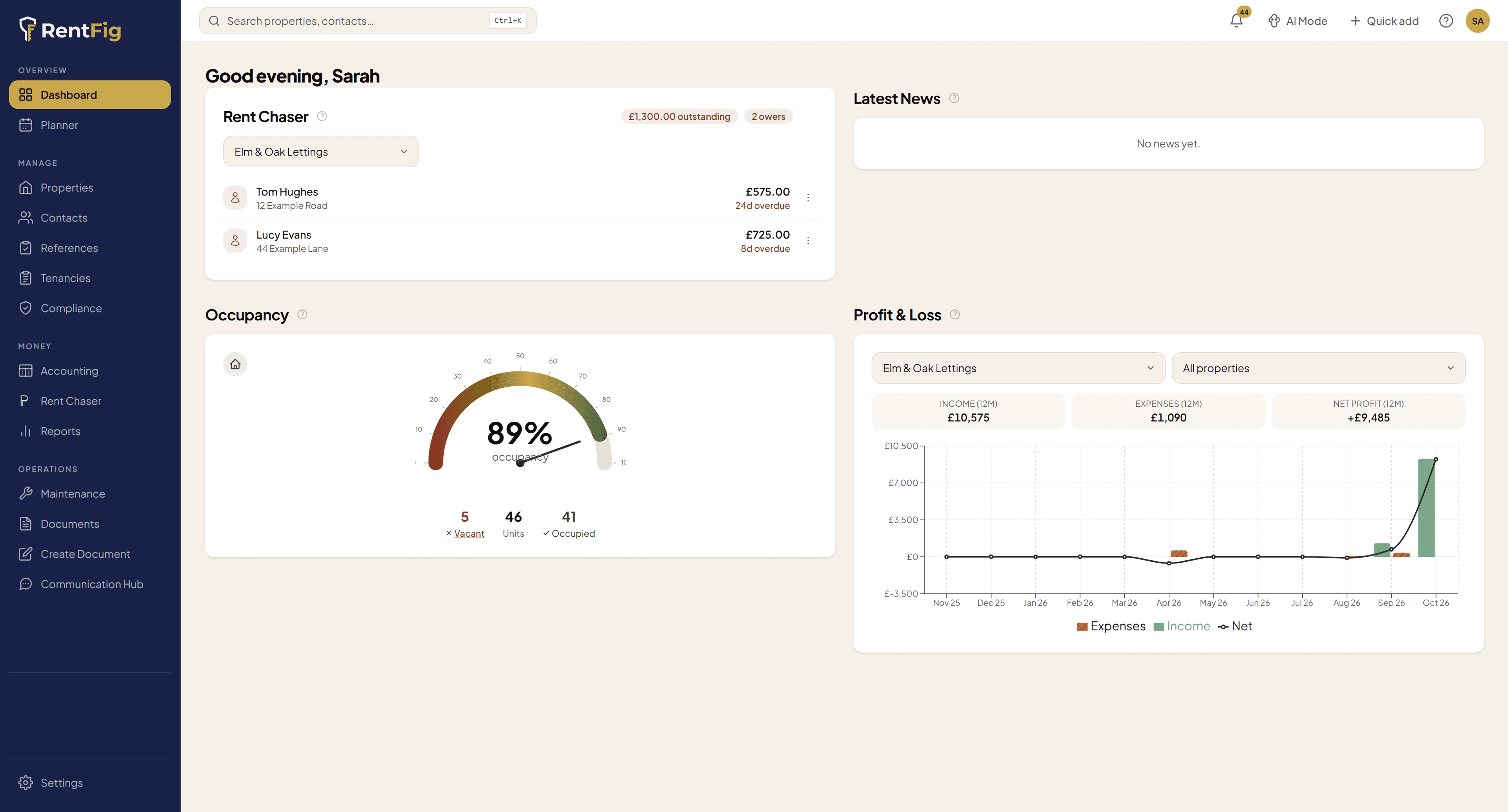Open the Lucy Evans tenant row
Viewport: 1508px width, 812px height.
point(520,241)
